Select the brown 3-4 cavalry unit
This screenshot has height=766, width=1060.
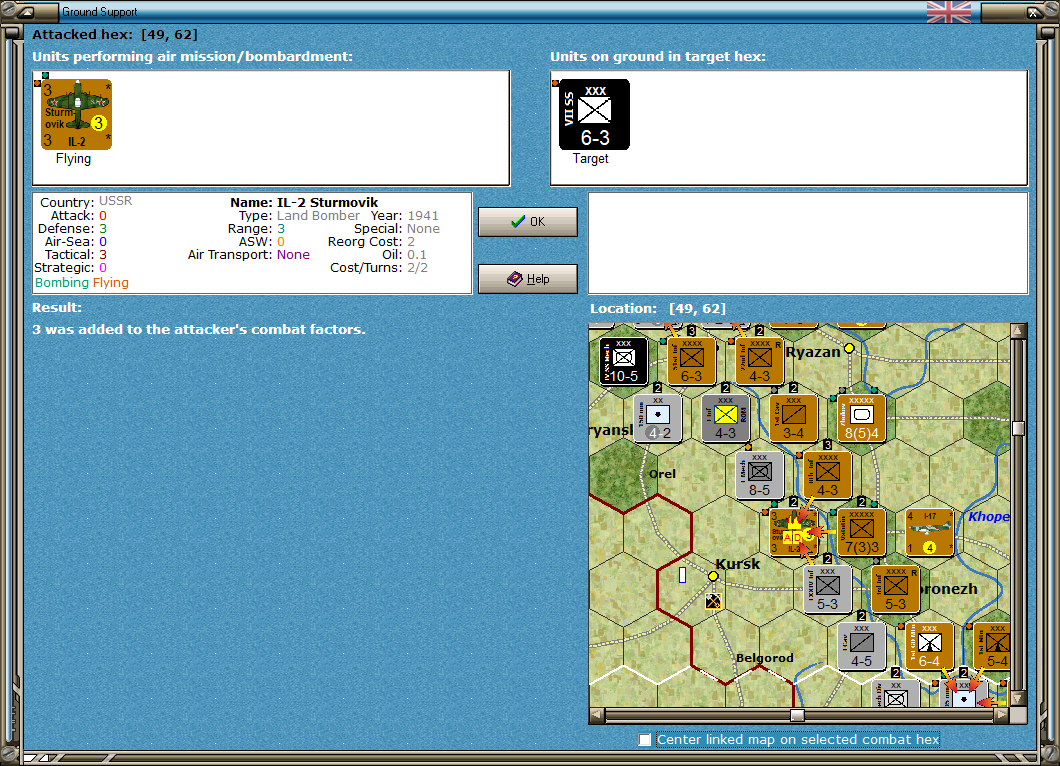click(x=794, y=418)
